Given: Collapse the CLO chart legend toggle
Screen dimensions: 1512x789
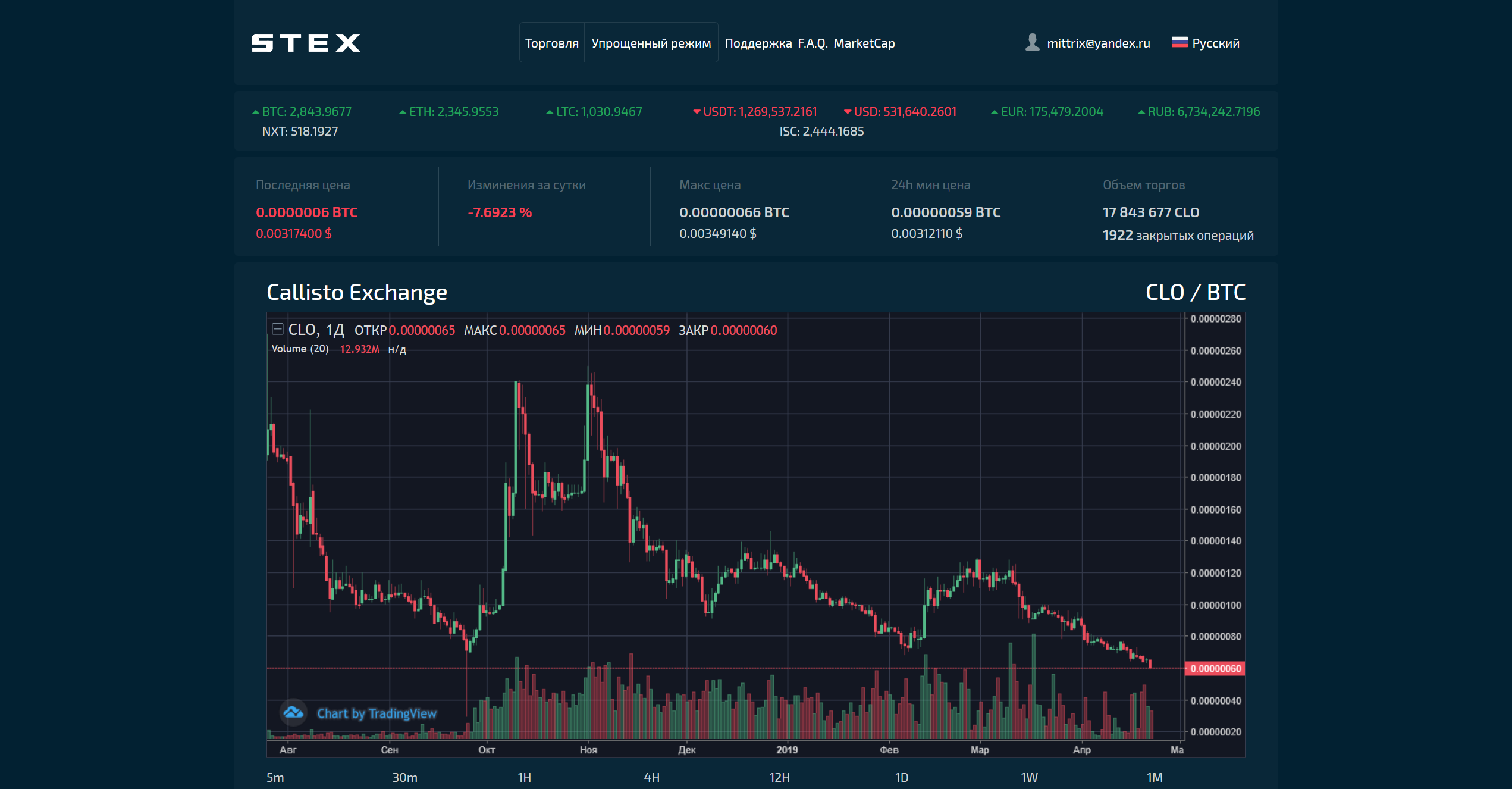Looking at the screenshot, I should [277, 329].
